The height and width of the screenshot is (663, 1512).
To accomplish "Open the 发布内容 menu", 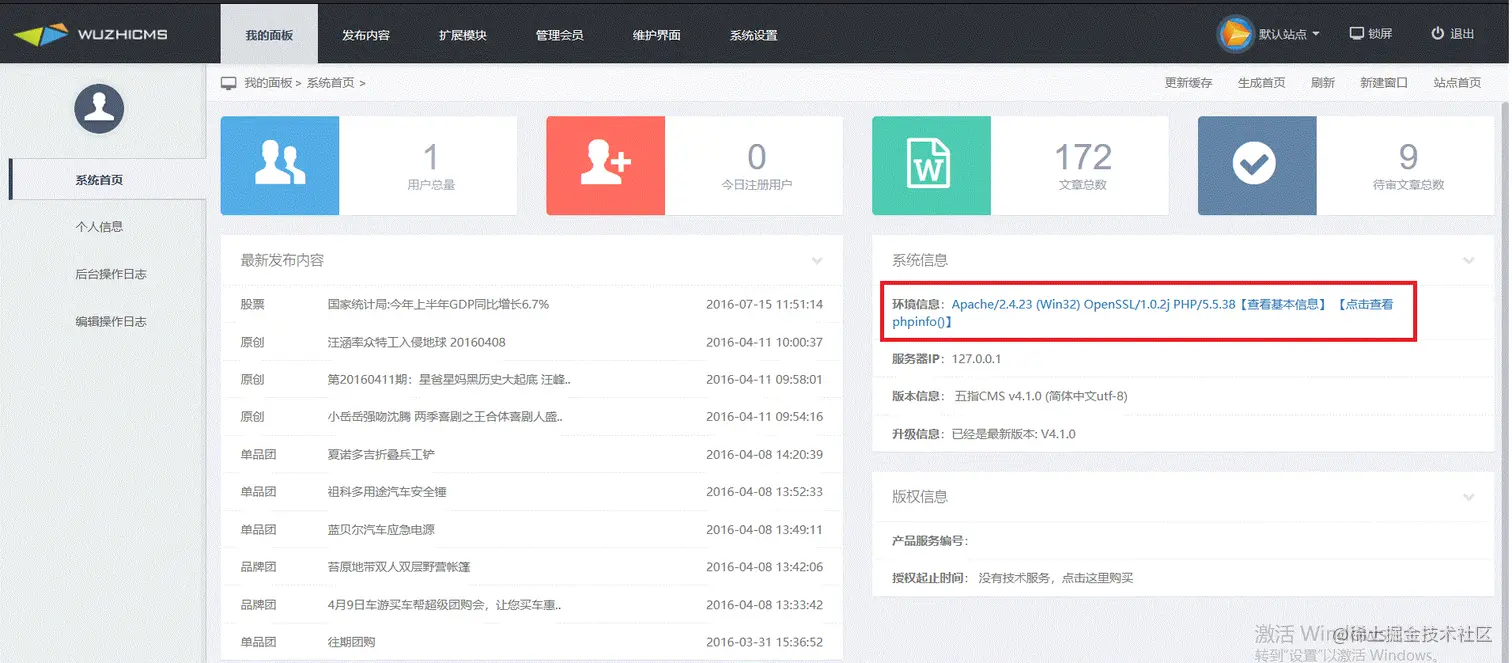I will tap(366, 34).
